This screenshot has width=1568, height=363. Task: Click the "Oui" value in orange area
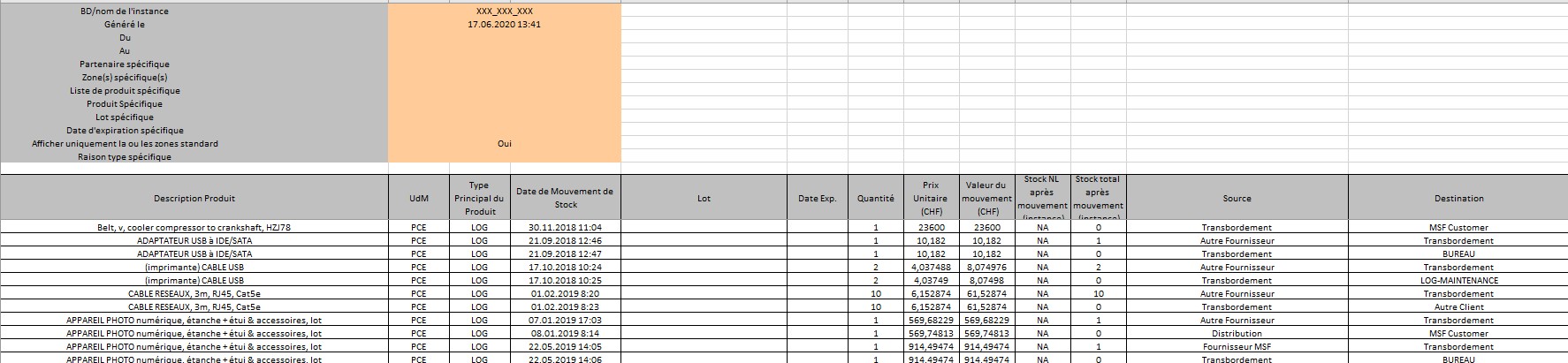[504, 144]
